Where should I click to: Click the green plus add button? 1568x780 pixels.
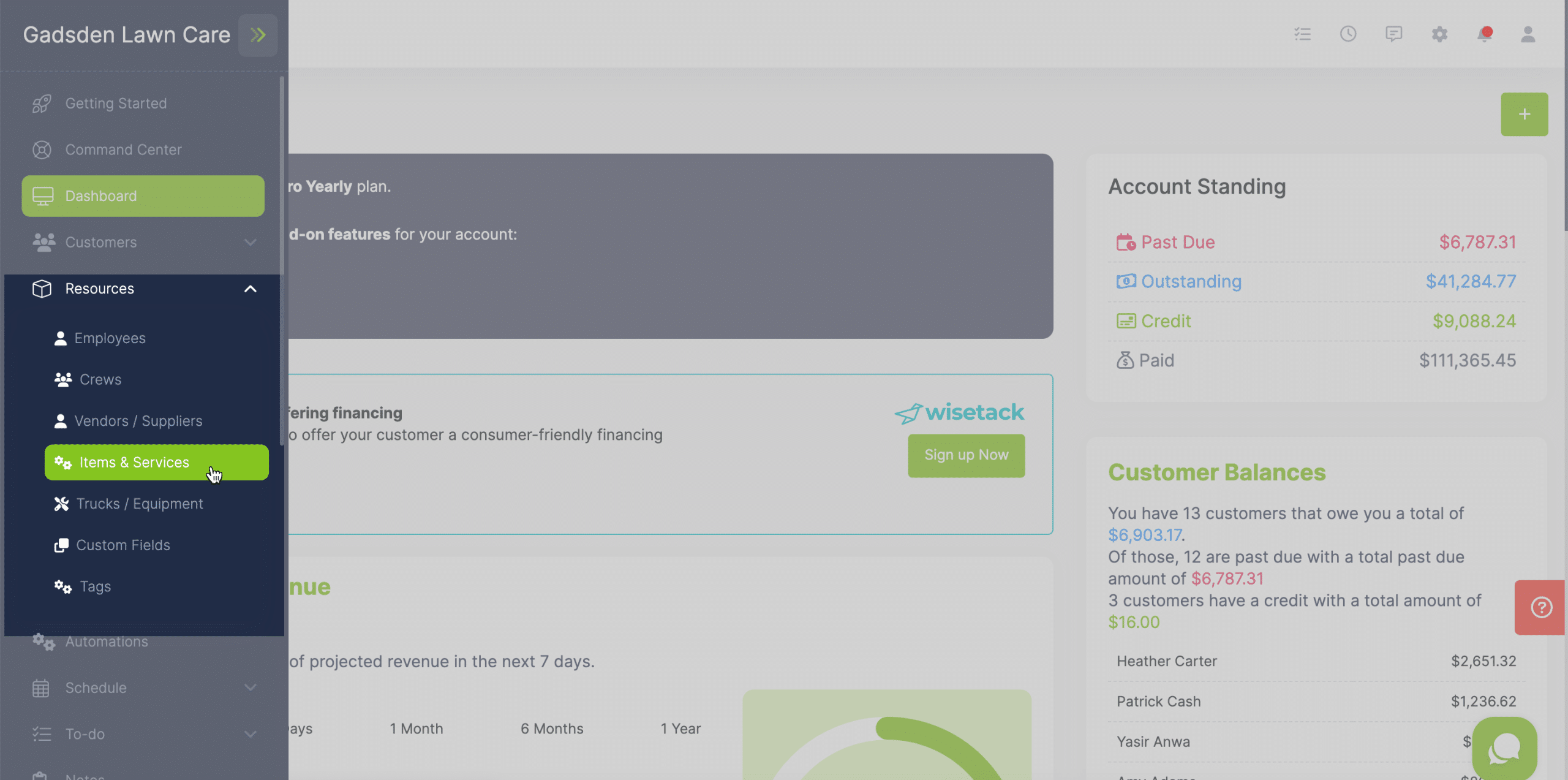[x=1524, y=115]
